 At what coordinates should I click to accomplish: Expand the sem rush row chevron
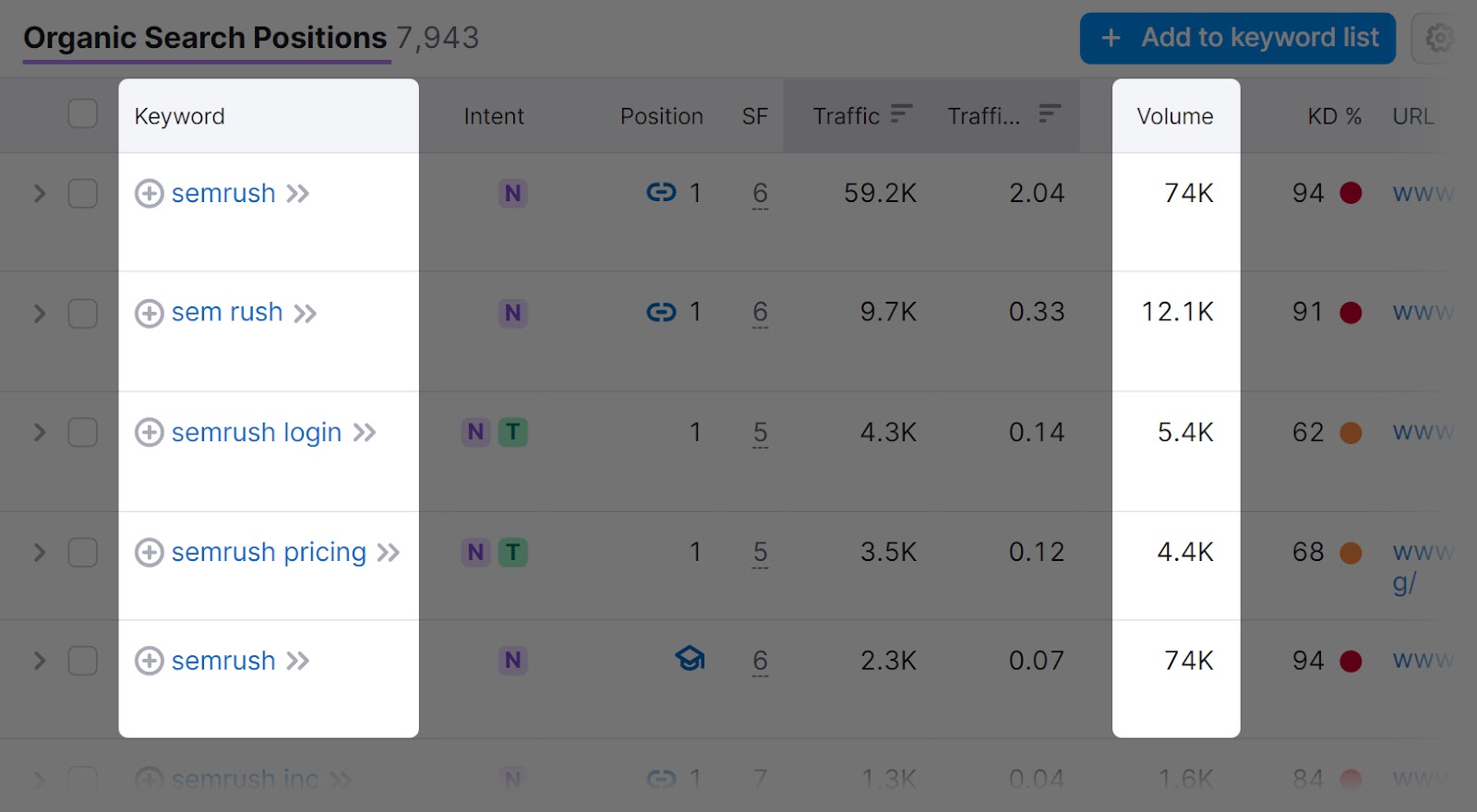40,314
